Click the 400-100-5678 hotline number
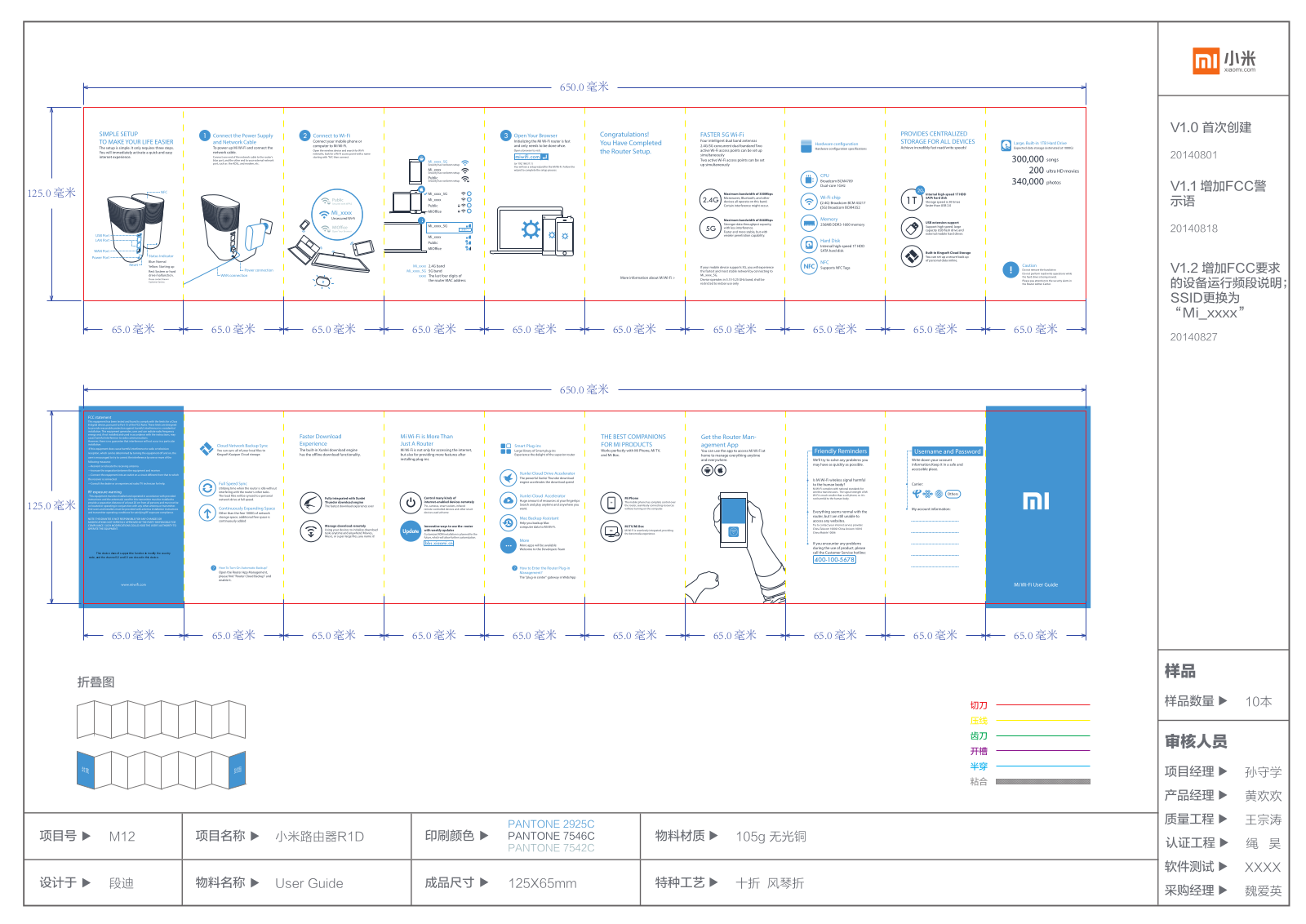This screenshot has width=1306, height=924. point(834,560)
